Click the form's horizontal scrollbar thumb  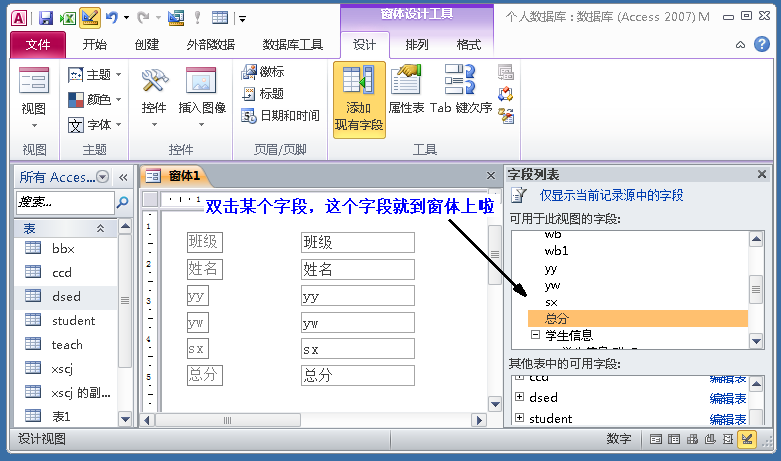coord(228,420)
